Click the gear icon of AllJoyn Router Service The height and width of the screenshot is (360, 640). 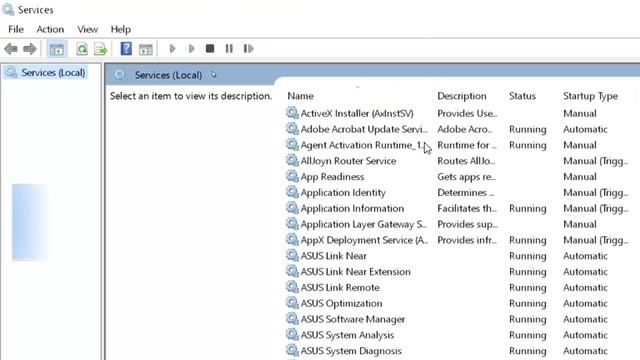pos(292,160)
